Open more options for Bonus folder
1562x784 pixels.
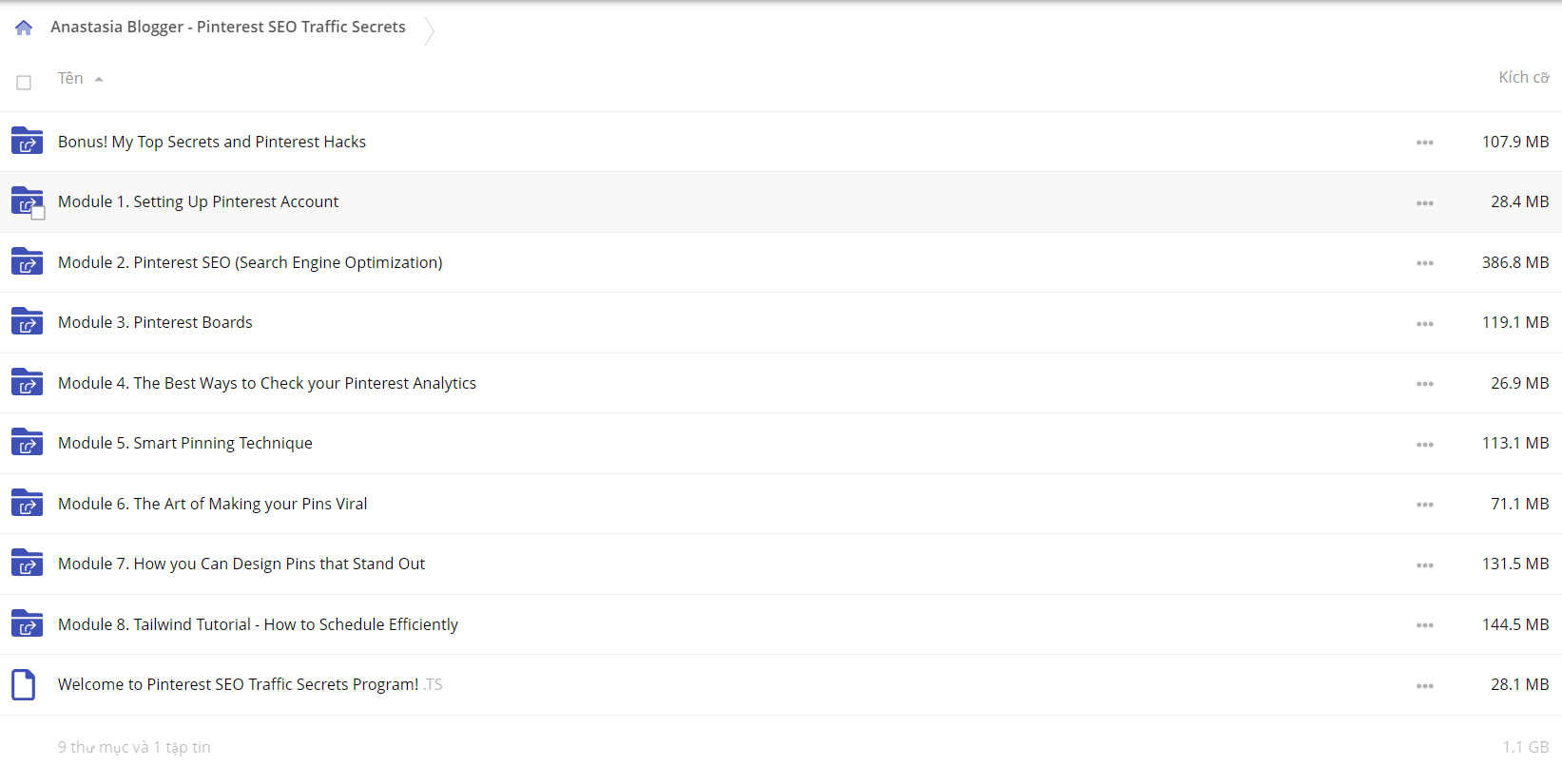tap(1424, 143)
